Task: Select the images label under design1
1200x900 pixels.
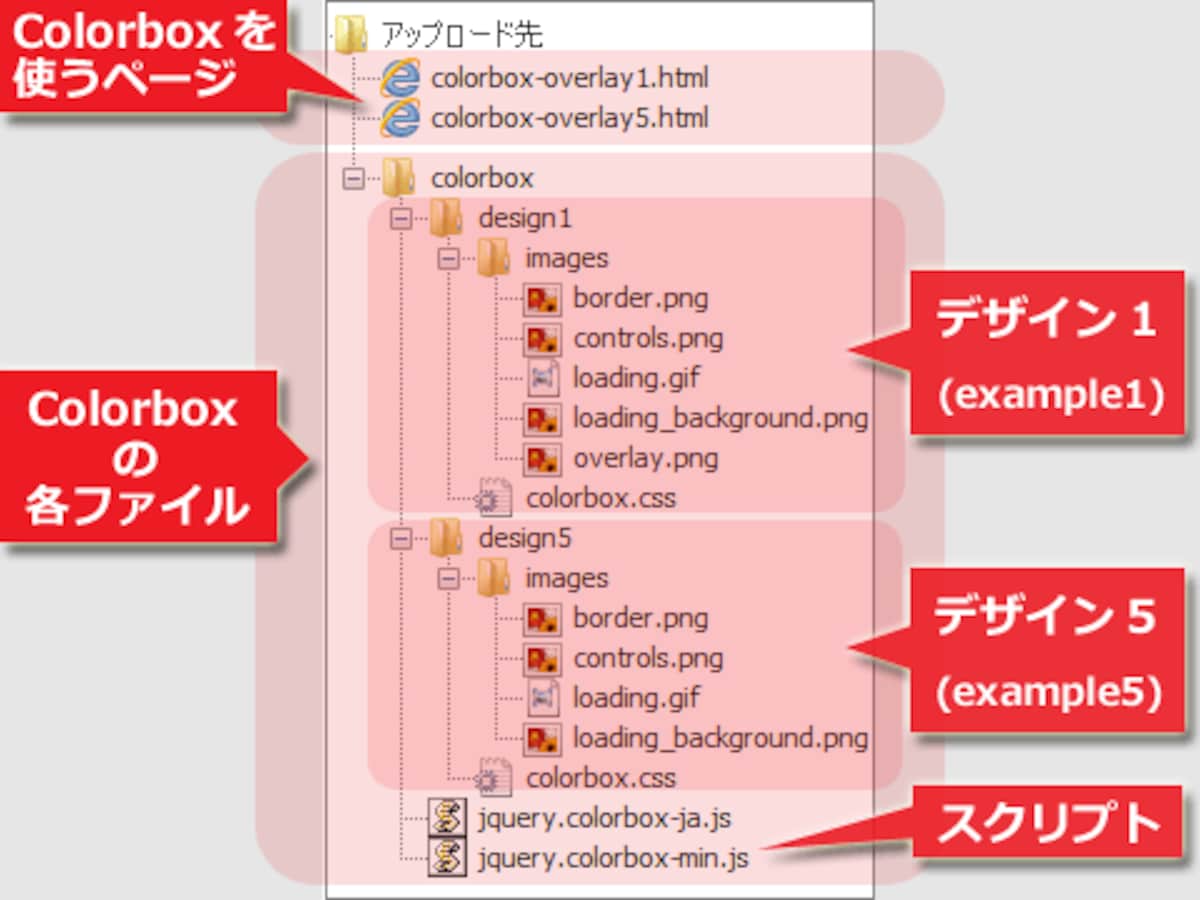Action: pyautogui.click(x=567, y=258)
